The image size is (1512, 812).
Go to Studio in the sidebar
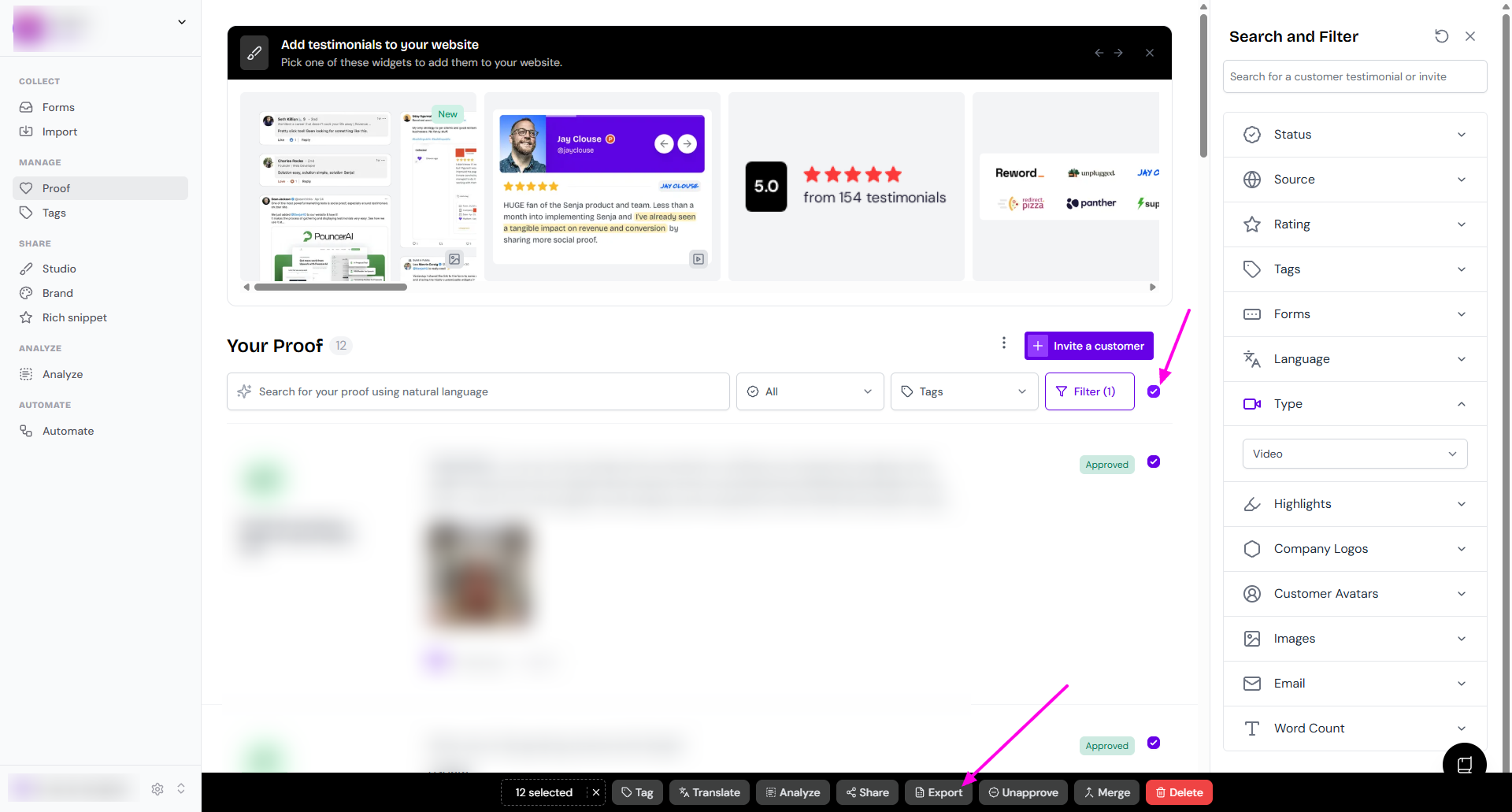tap(59, 269)
